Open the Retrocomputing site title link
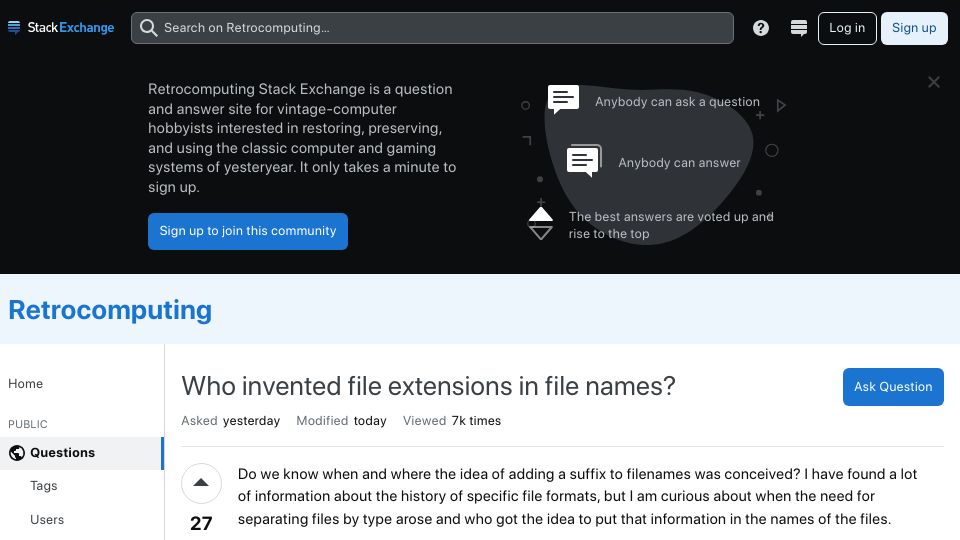The width and height of the screenshot is (960, 540). pos(110,310)
